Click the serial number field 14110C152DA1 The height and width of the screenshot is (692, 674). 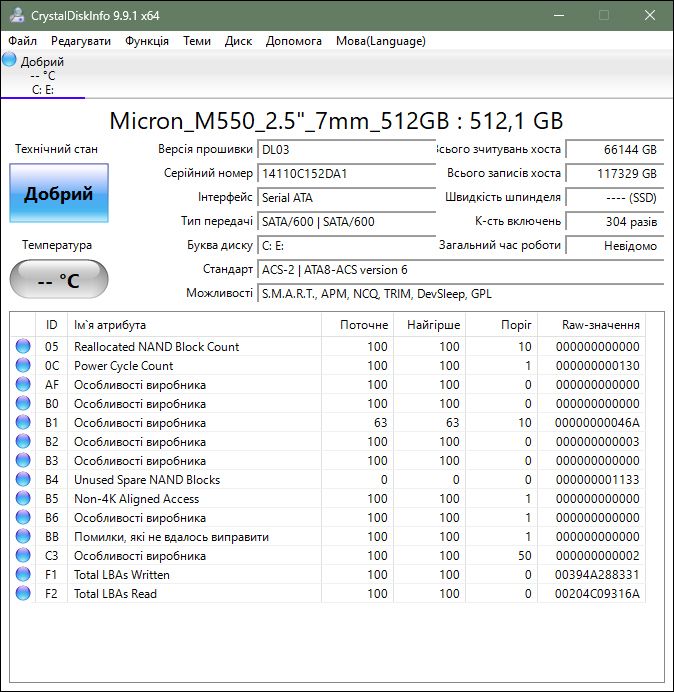(346, 173)
